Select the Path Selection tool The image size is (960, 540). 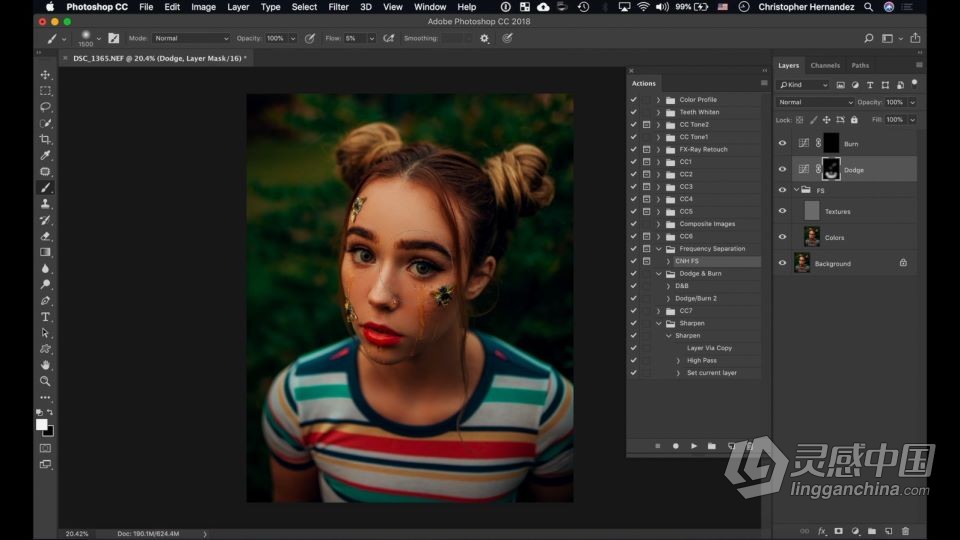[45, 333]
